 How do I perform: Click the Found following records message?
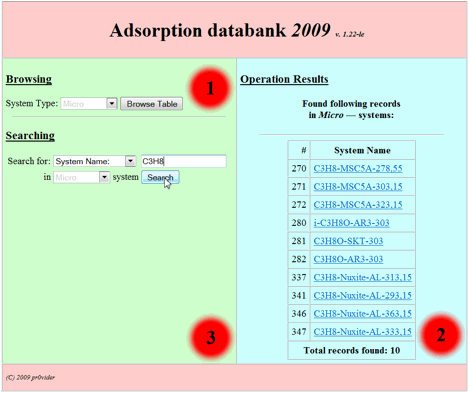tap(351, 109)
